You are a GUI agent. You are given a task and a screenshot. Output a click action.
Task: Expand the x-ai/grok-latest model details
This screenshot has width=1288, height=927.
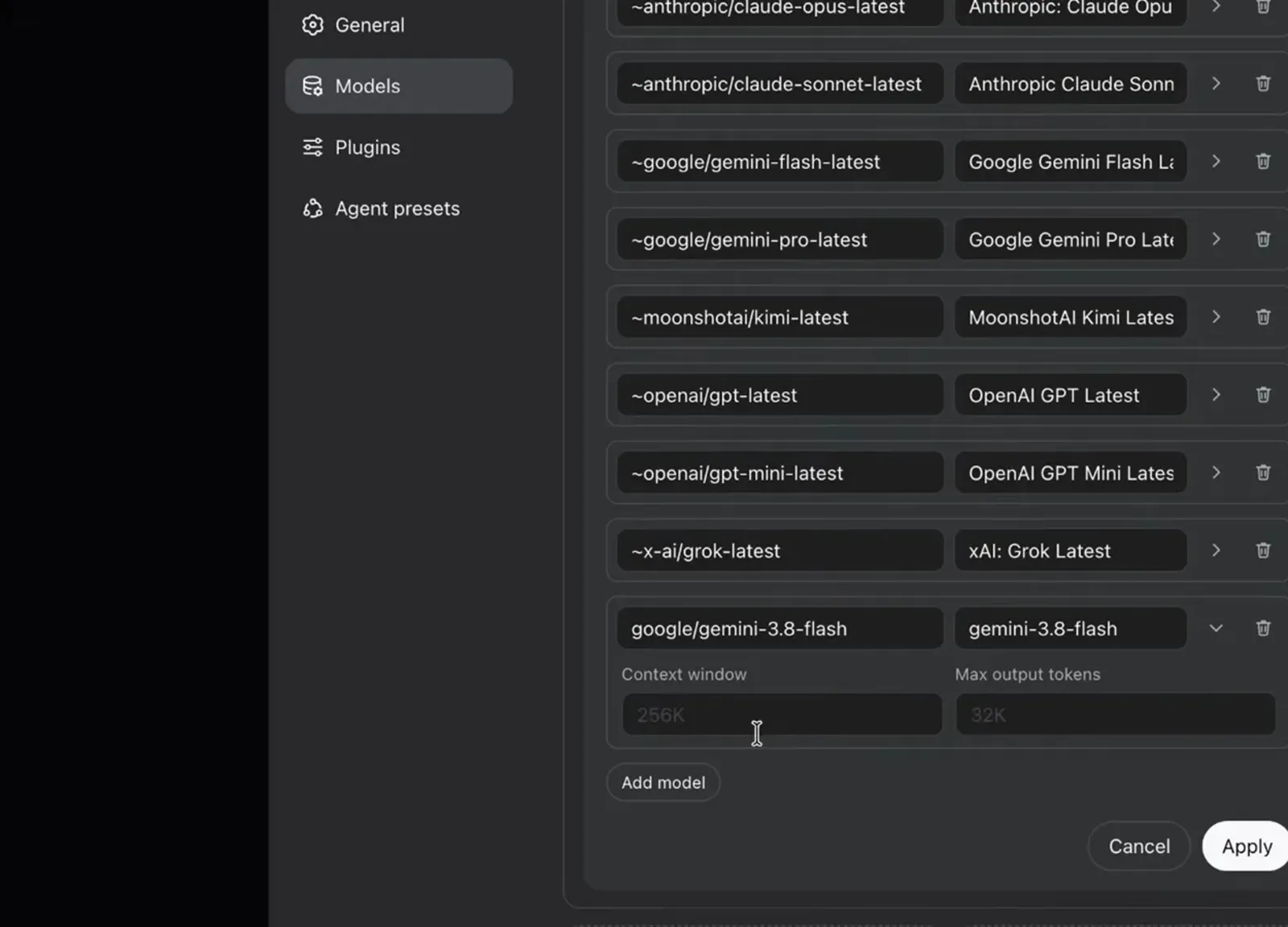tap(1216, 550)
